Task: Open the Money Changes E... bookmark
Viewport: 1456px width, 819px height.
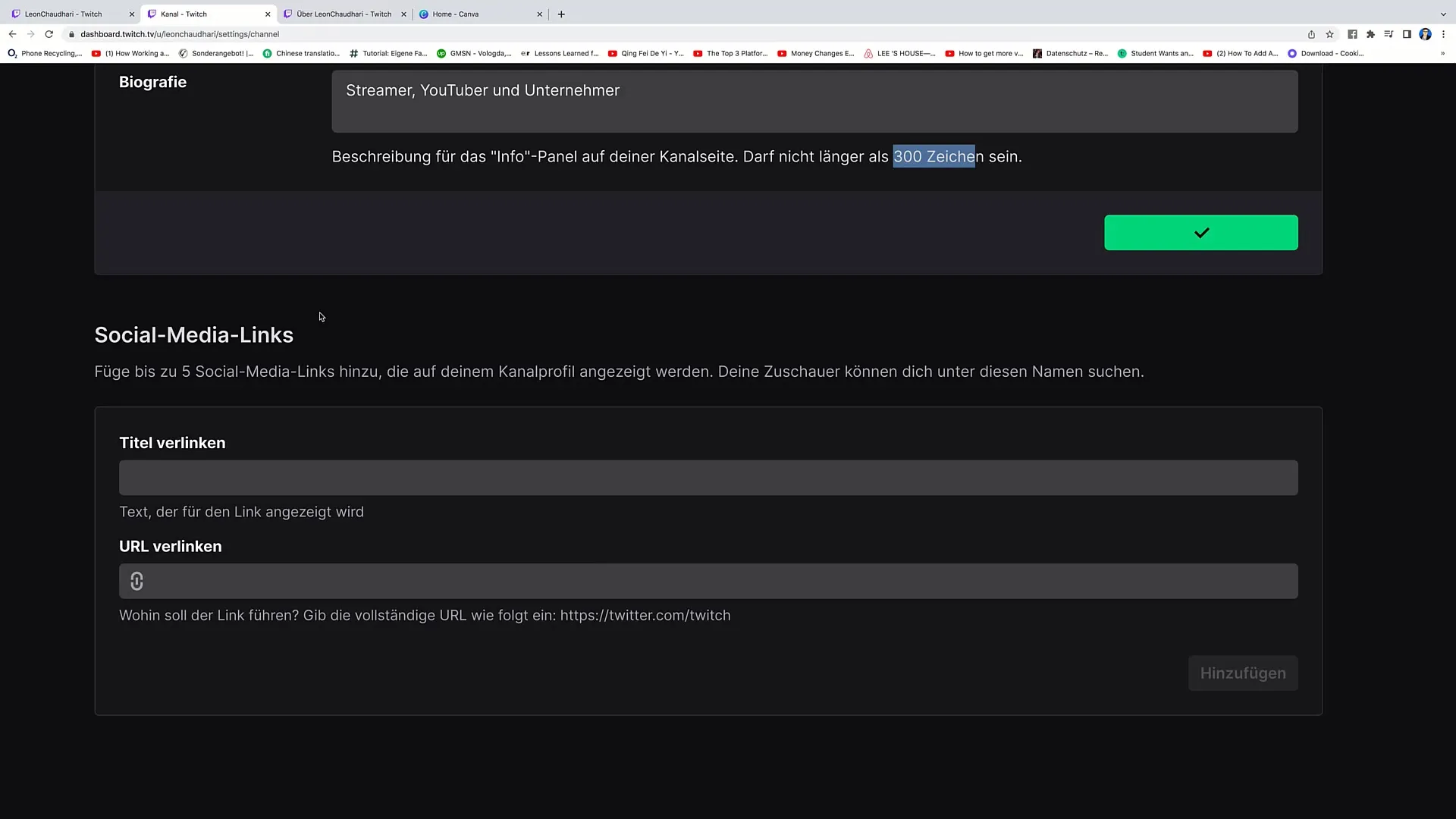Action: coord(816,53)
